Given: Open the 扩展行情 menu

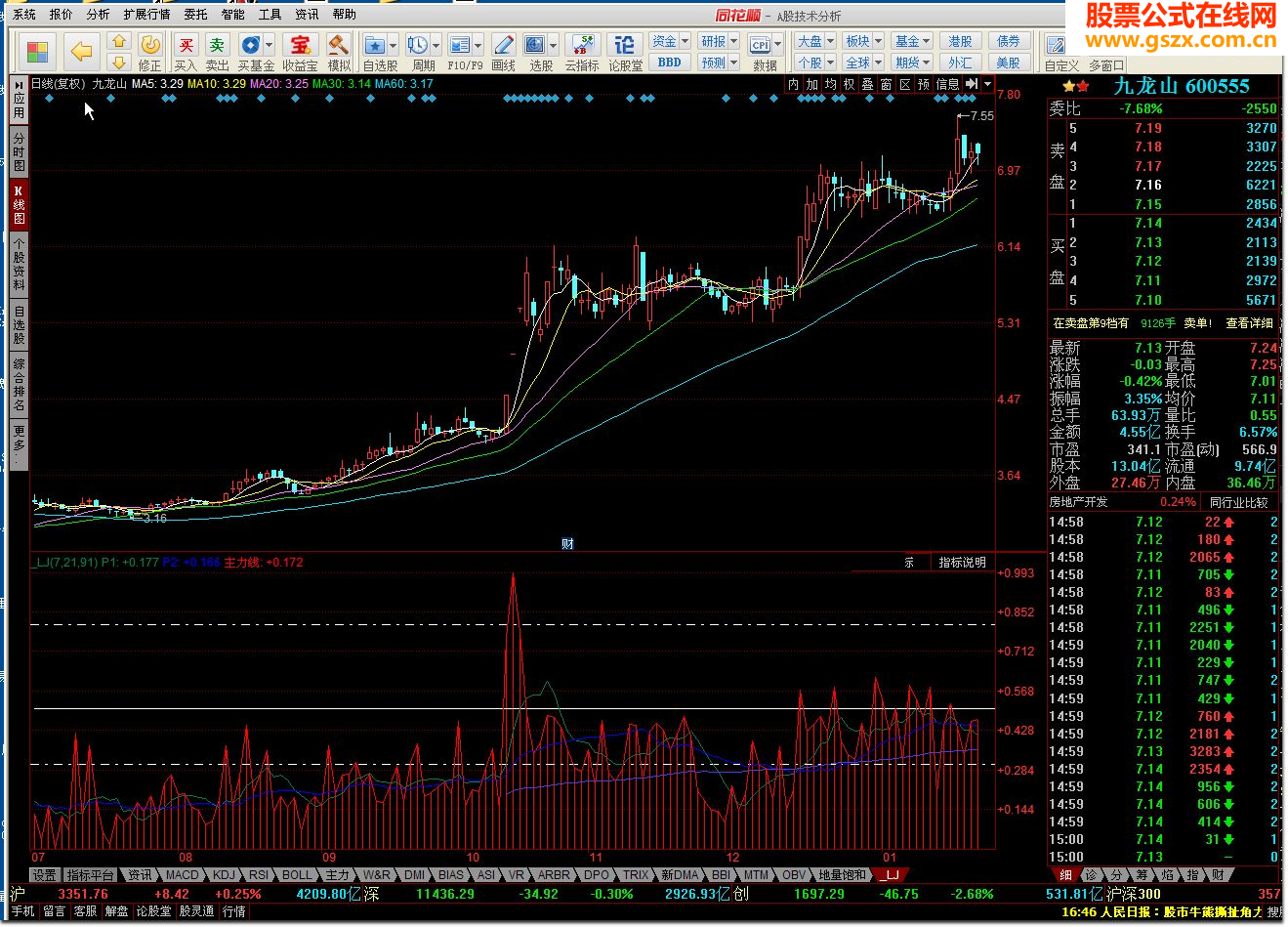Looking at the screenshot, I should (x=146, y=15).
